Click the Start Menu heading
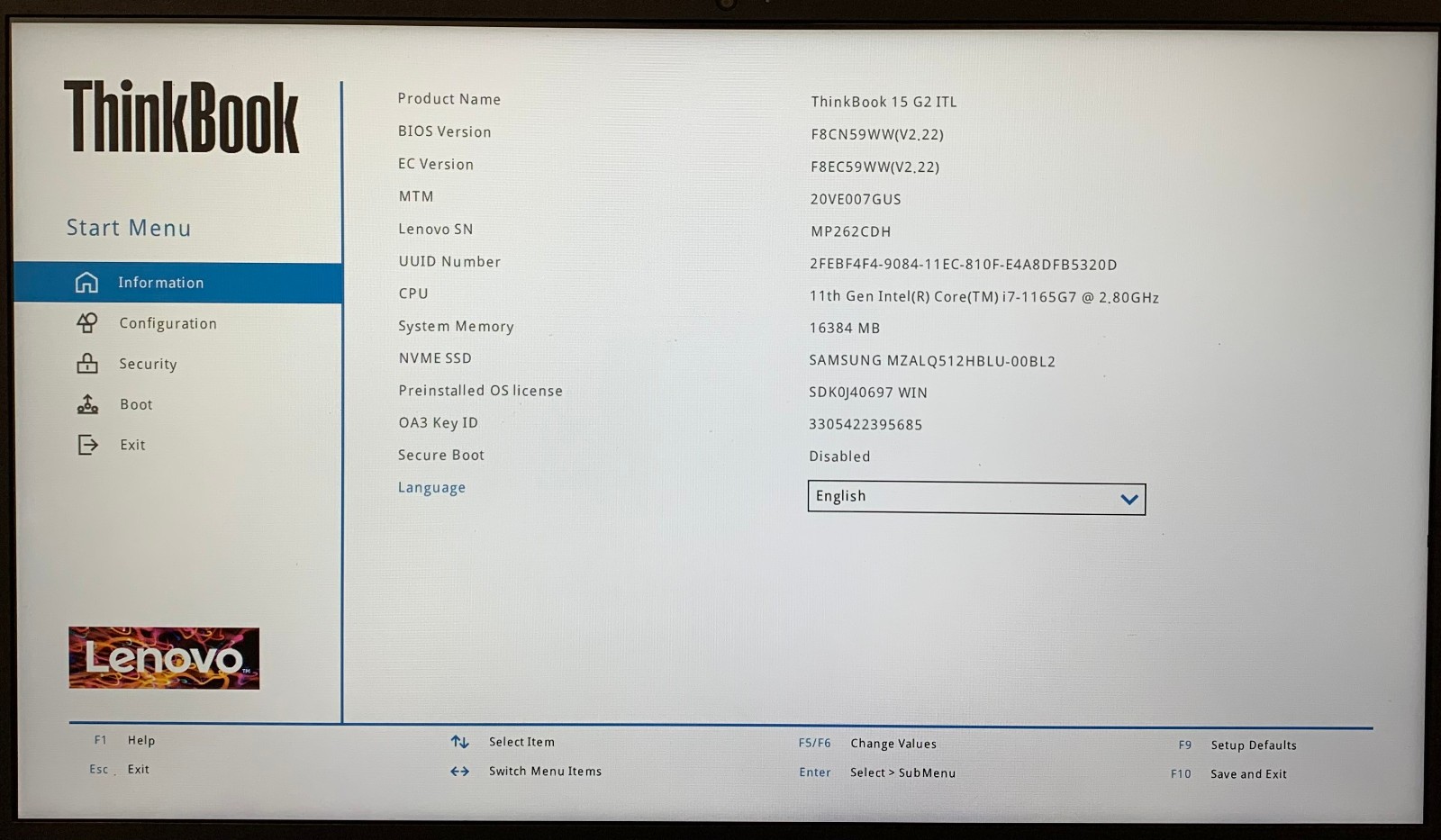This screenshot has width=1441, height=840. (129, 228)
